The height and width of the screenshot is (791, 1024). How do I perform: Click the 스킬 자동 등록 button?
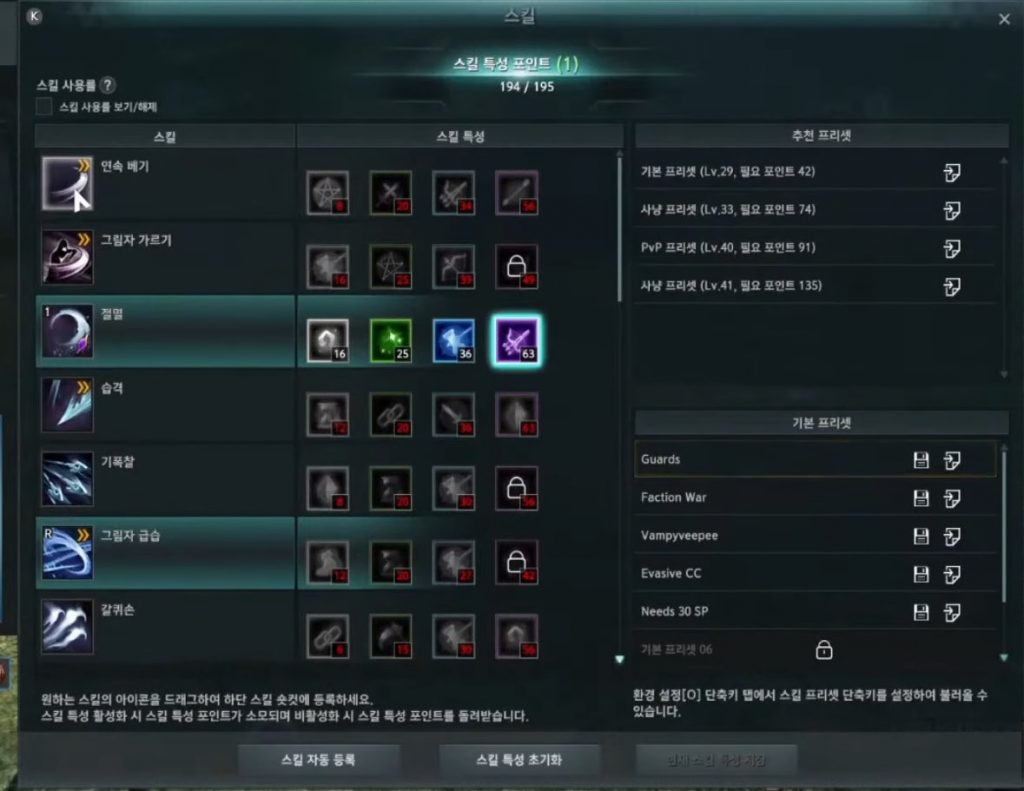click(x=319, y=760)
